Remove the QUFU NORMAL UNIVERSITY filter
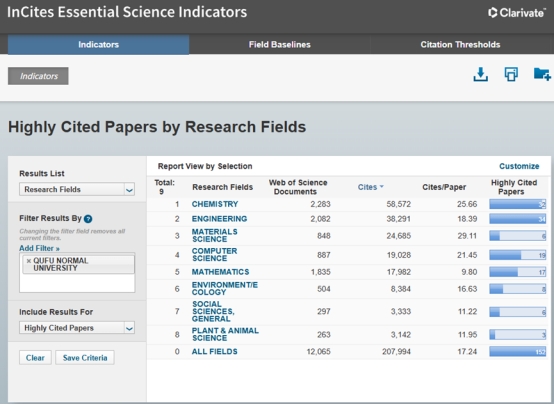The image size is (554, 405). point(29,261)
